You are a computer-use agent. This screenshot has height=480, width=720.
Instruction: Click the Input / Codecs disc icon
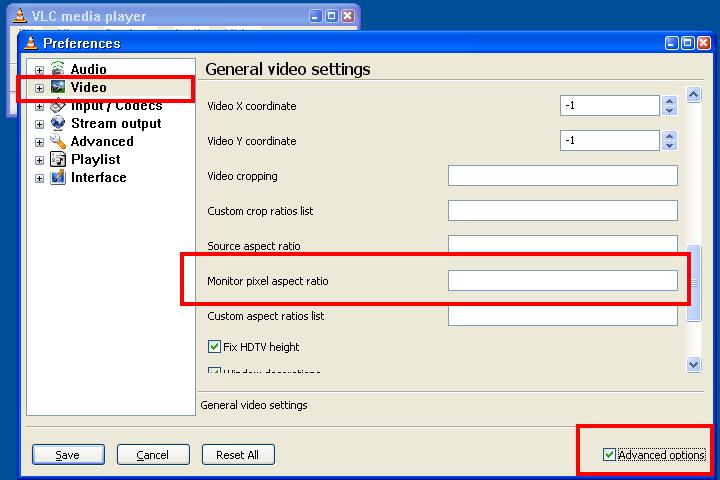tap(58, 105)
